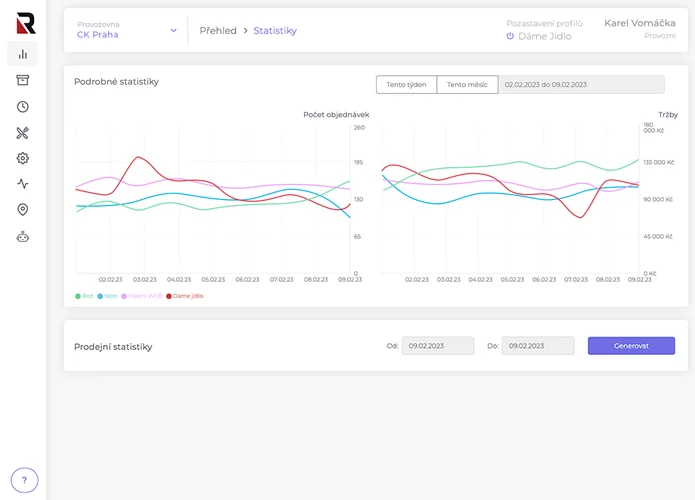695x500 pixels.
Task: Click the activity pulse sidebar icon
Action: pyautogui.click(x=23, y=184)
